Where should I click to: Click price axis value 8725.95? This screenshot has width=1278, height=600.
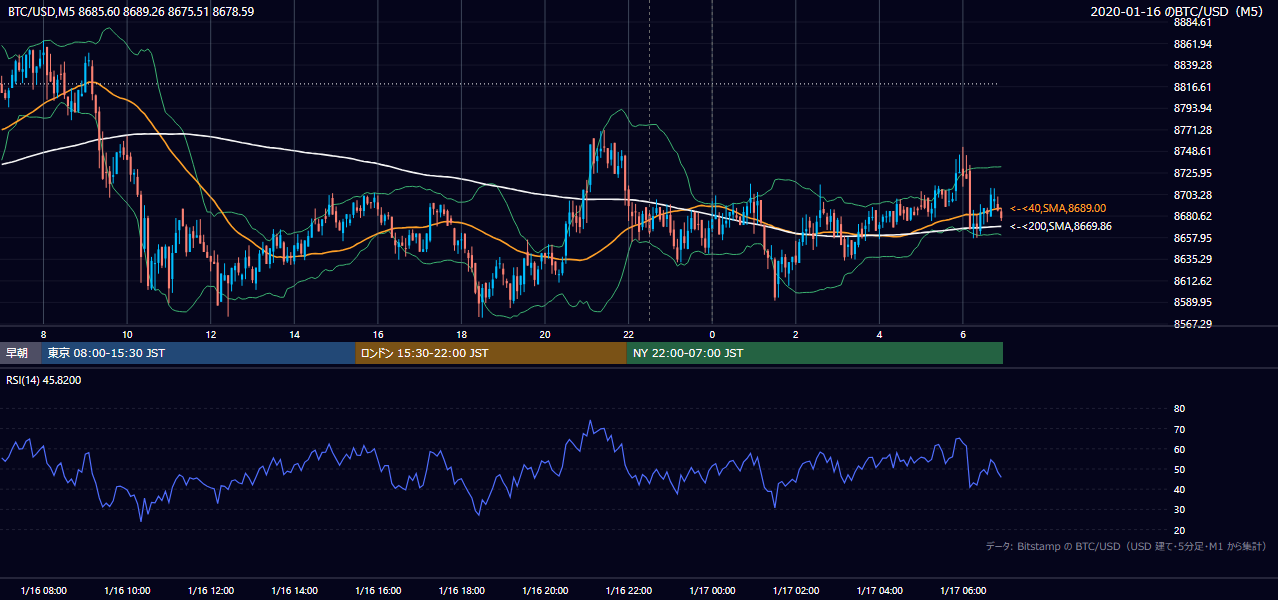[1193, 173]
